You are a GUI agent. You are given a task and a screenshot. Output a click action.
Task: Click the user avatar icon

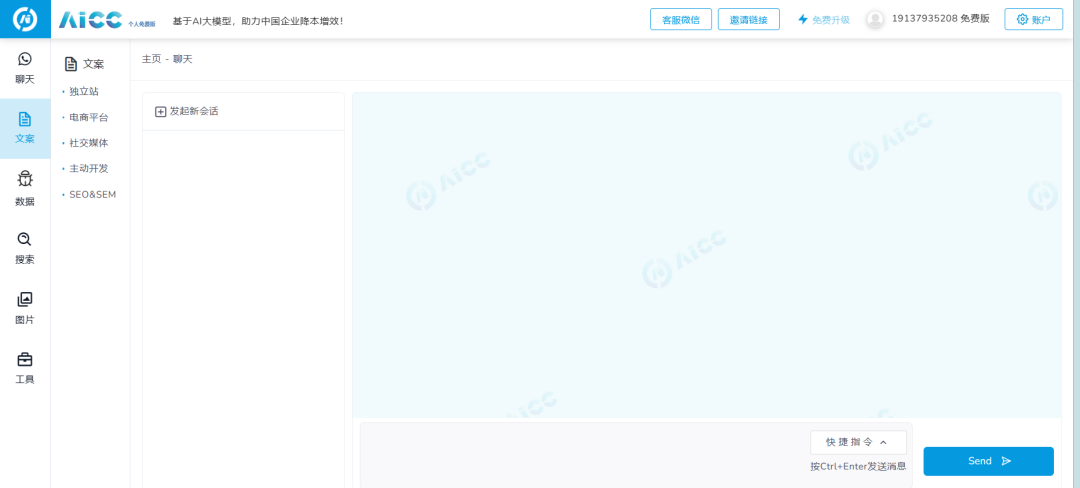pyautogui.click(x=875, y=19)
